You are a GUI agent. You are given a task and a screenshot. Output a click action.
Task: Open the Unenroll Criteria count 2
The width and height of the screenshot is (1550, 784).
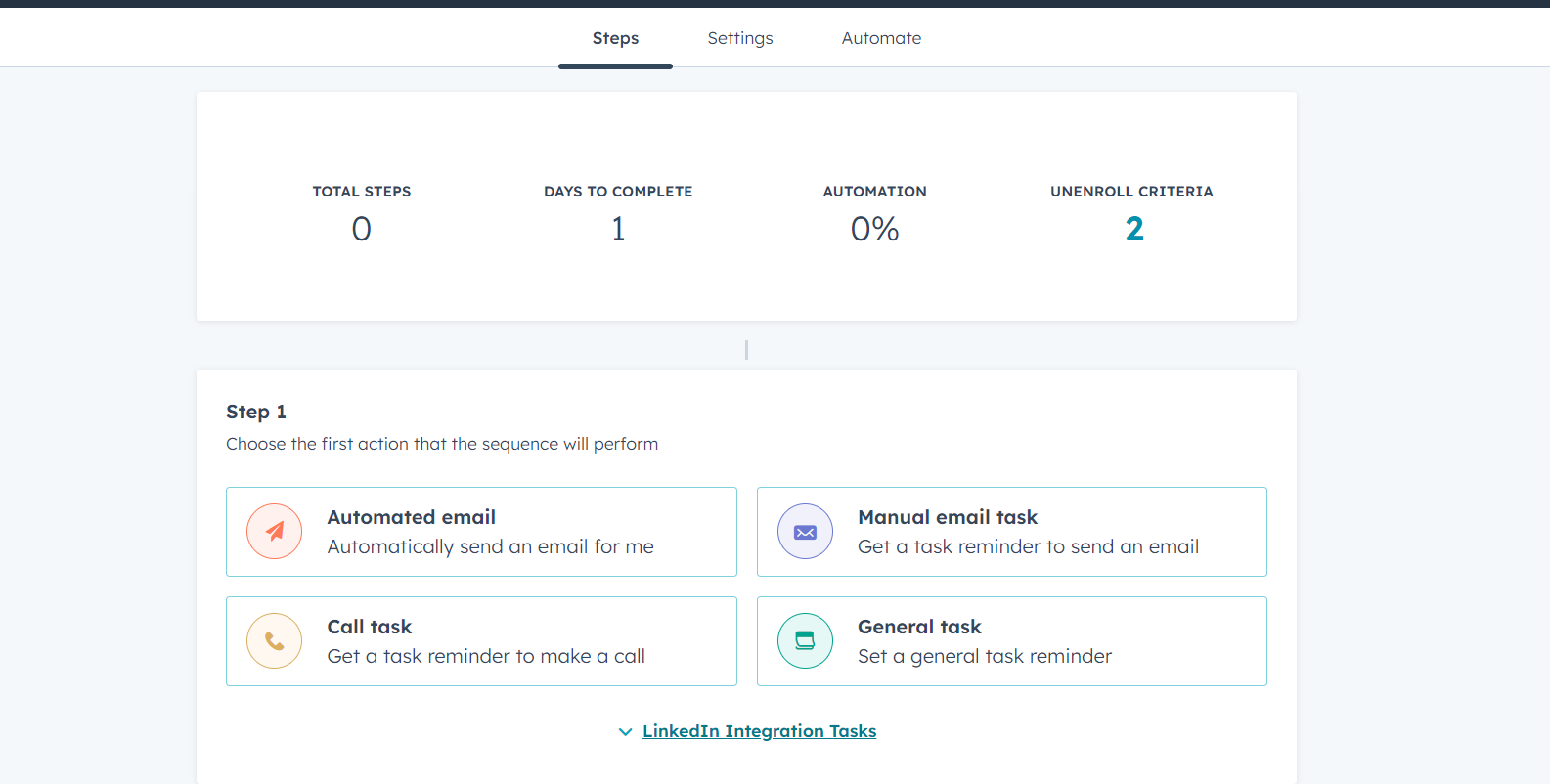[x=1133, y=229]
